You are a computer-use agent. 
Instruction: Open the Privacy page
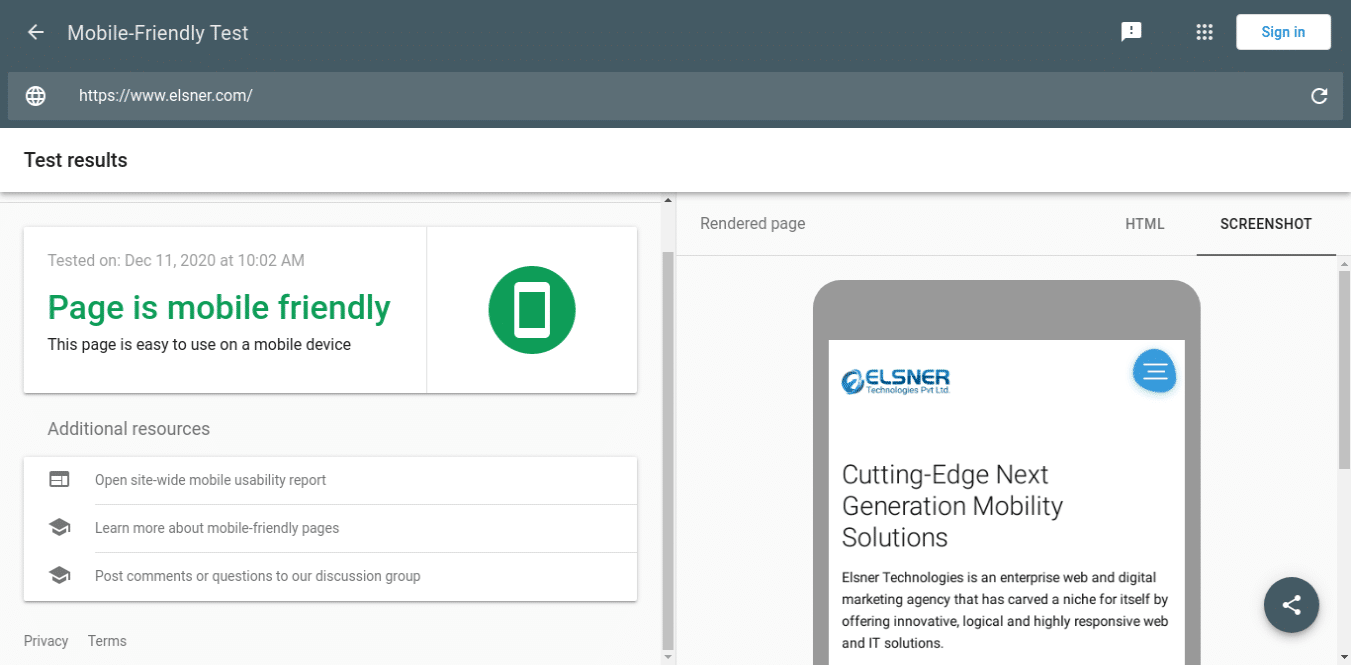pos(46,640)
